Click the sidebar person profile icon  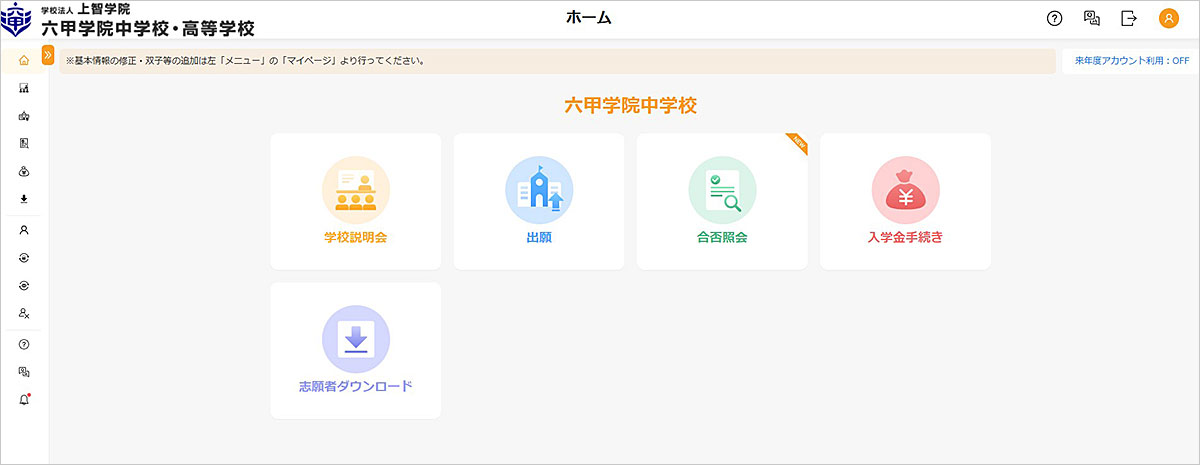coord(24,229)
